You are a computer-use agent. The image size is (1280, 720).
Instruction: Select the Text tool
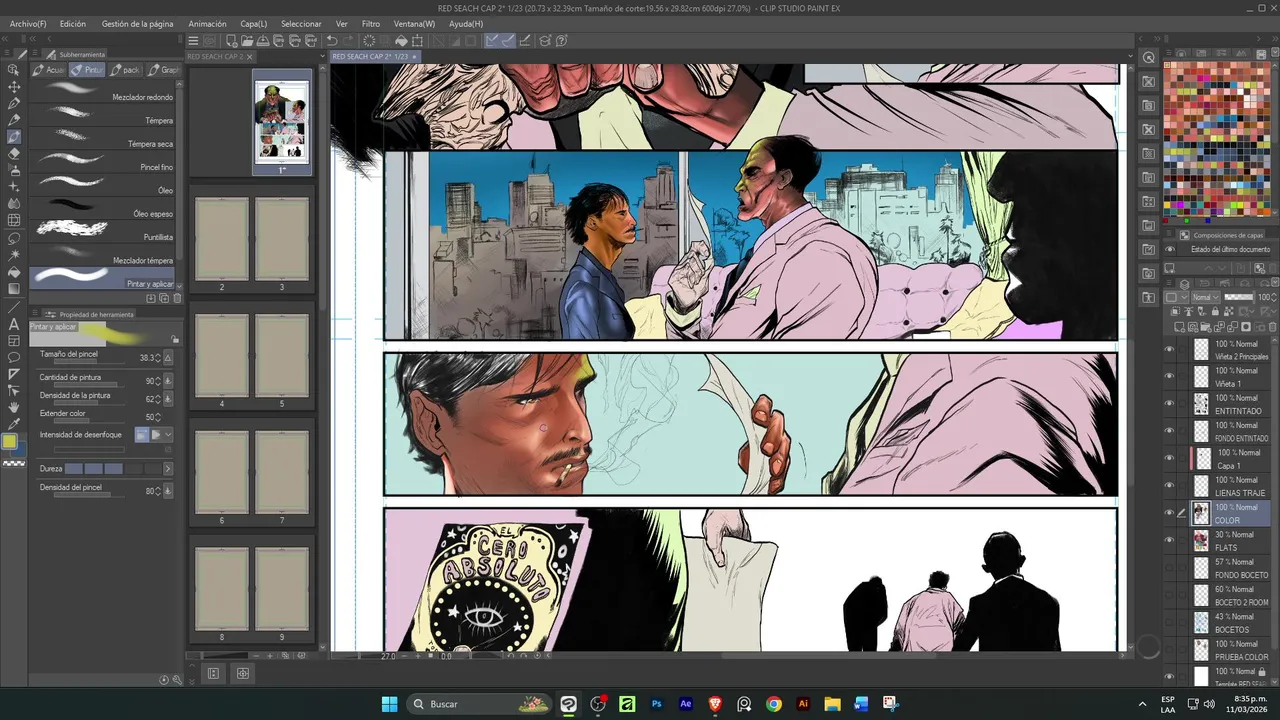click(x=14, y=324)
